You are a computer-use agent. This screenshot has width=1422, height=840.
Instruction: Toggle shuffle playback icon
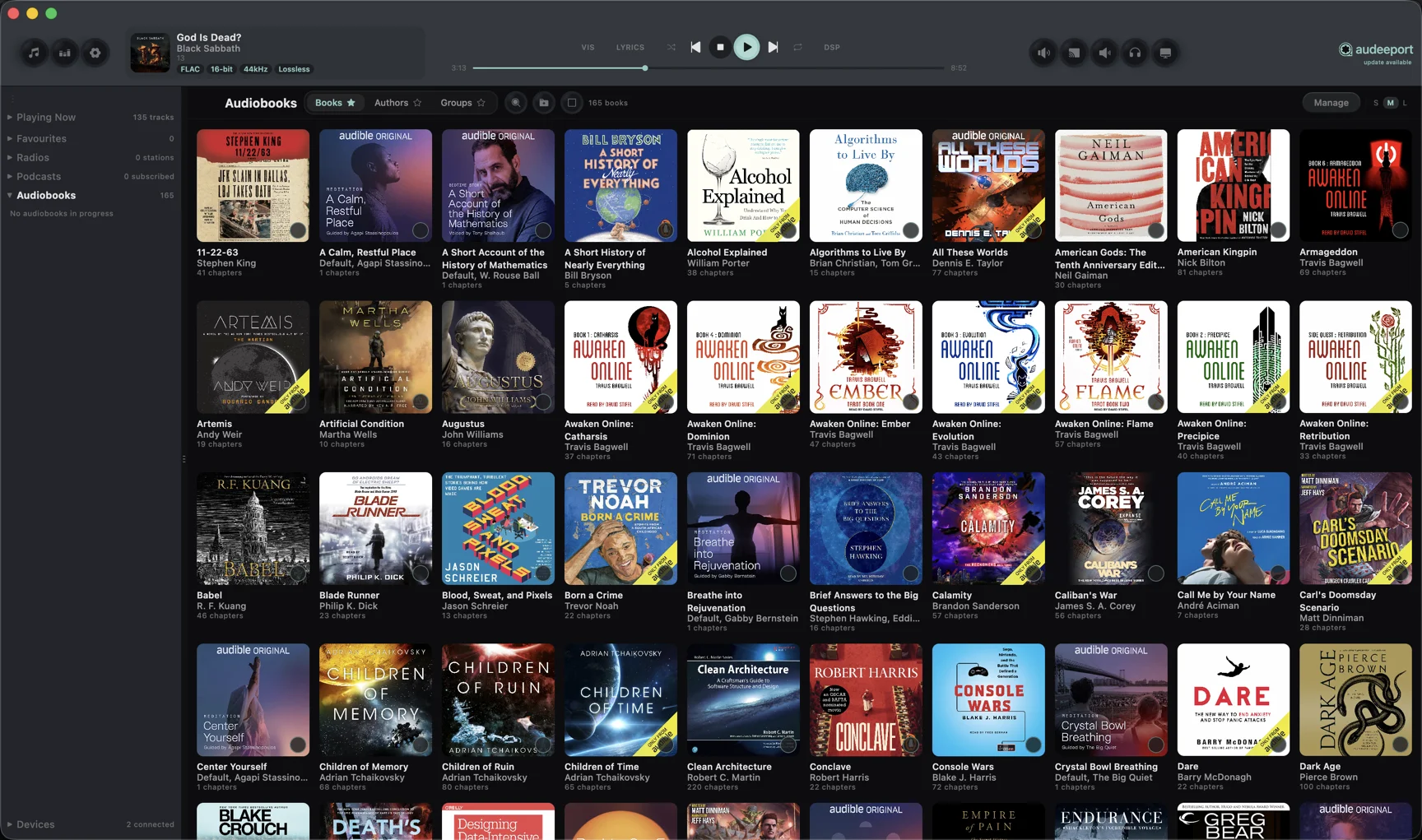pyautogui.click(x=671, y=48)
